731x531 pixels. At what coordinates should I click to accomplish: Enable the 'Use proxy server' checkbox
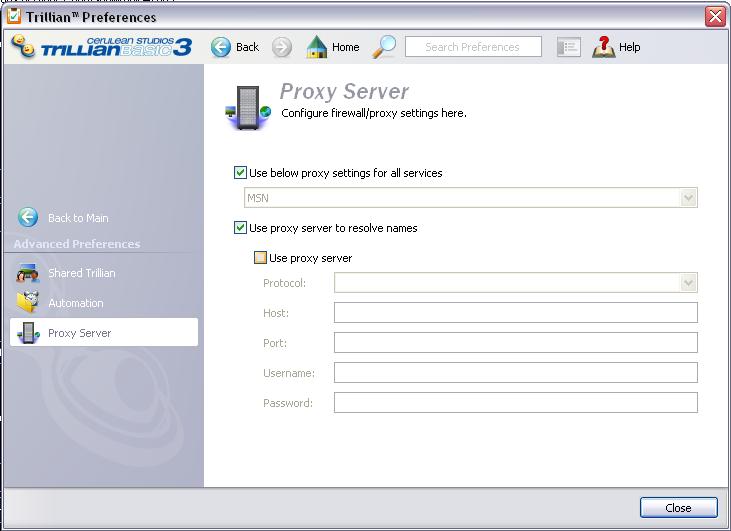pos(260,258)
